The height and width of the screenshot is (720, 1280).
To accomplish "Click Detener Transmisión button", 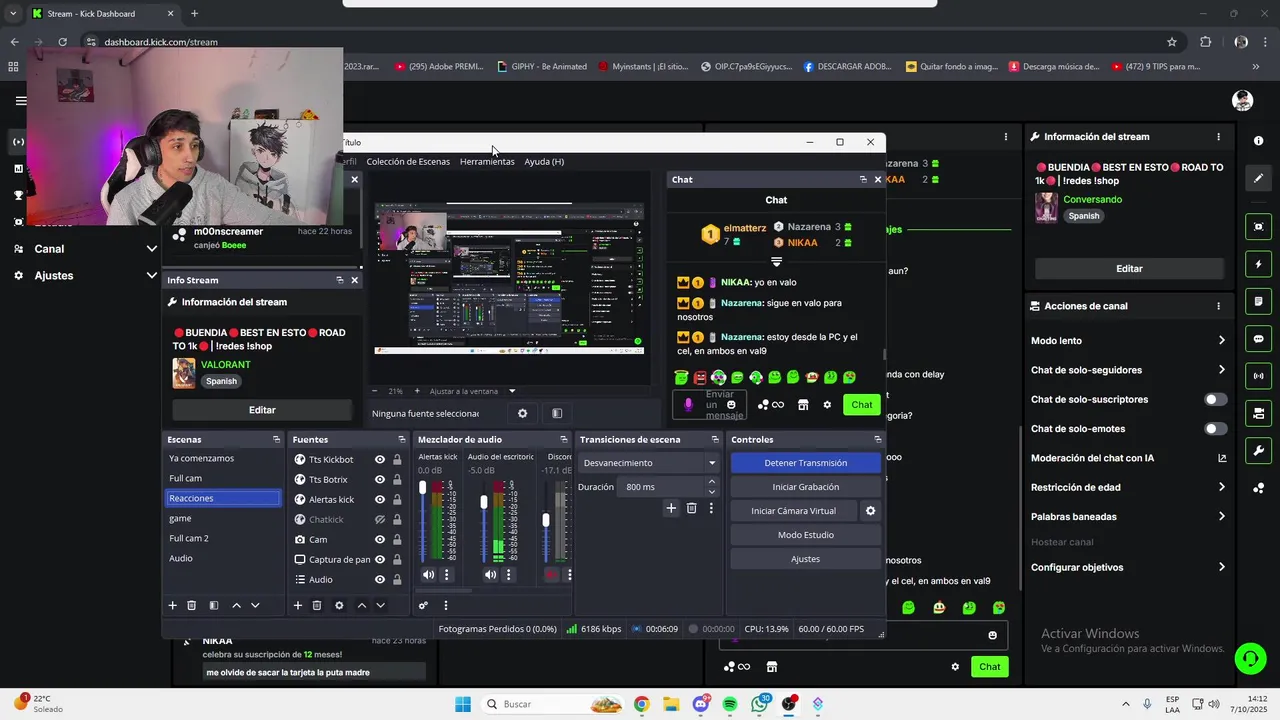I will [x=805, y=463].
